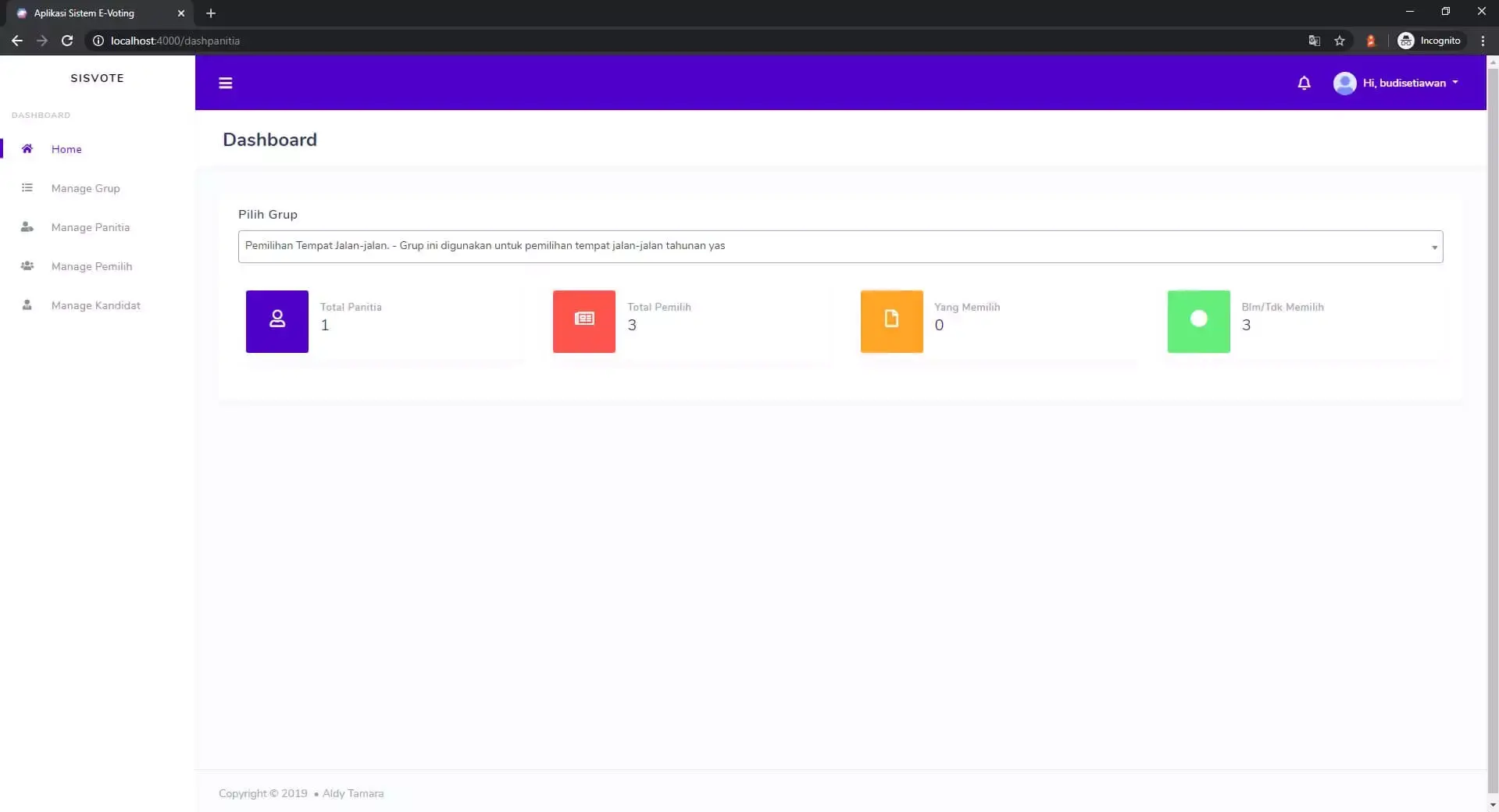Click the SISVOTE brand link
The width and height of the screenshot is (1499, 812).
(x=97, y=78)
